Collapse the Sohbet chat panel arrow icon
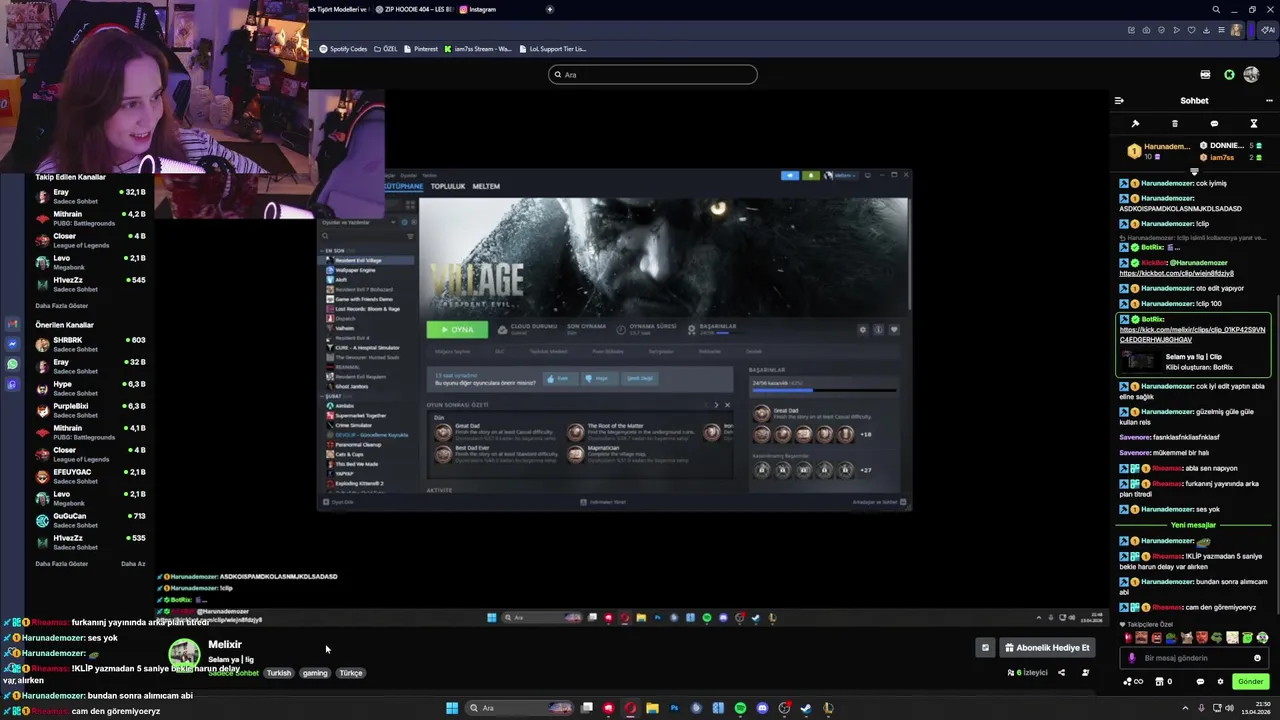The height and width of the screenshot is (720, 1280). pos(1119,100)
